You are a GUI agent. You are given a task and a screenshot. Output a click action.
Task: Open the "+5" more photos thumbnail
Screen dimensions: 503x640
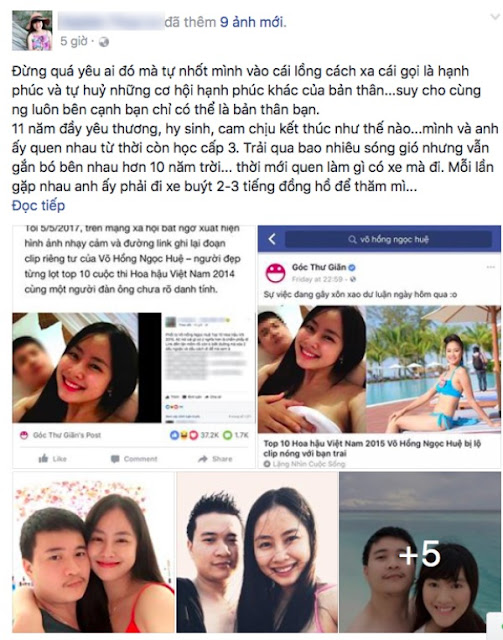tap(420, 552)
